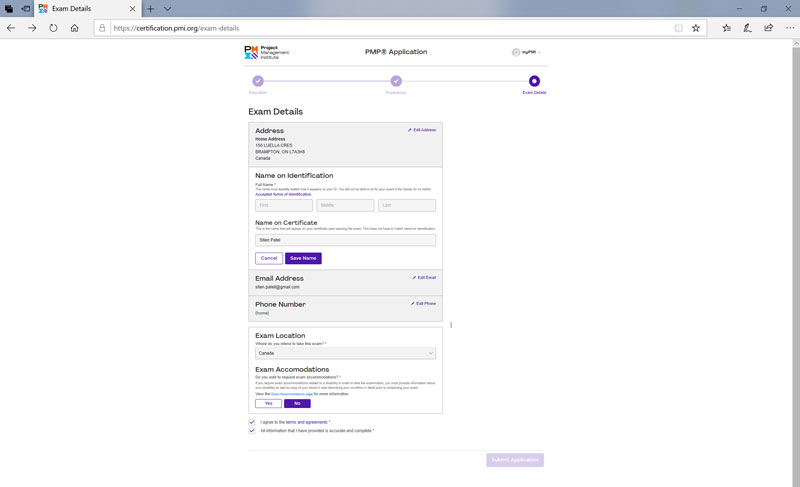Open the tab list chevron beside new tab

click(167, 8)
